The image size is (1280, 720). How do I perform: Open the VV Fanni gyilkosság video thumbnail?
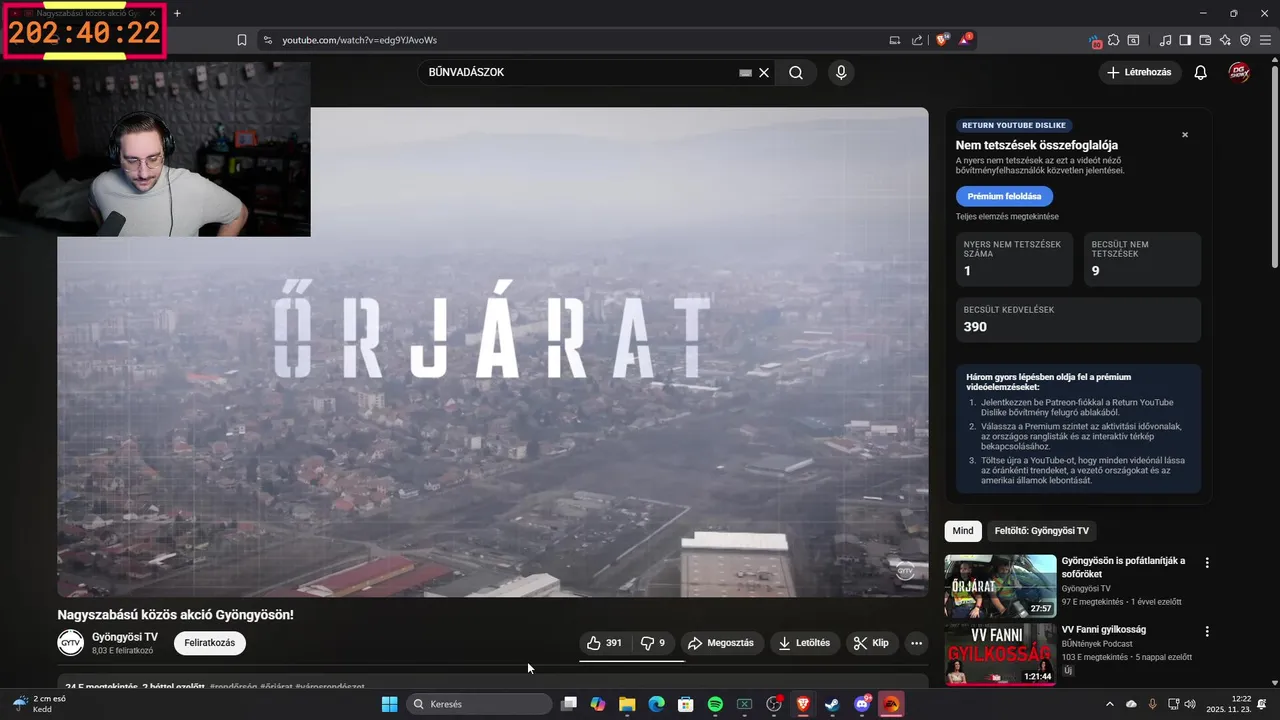[1000, 654]
